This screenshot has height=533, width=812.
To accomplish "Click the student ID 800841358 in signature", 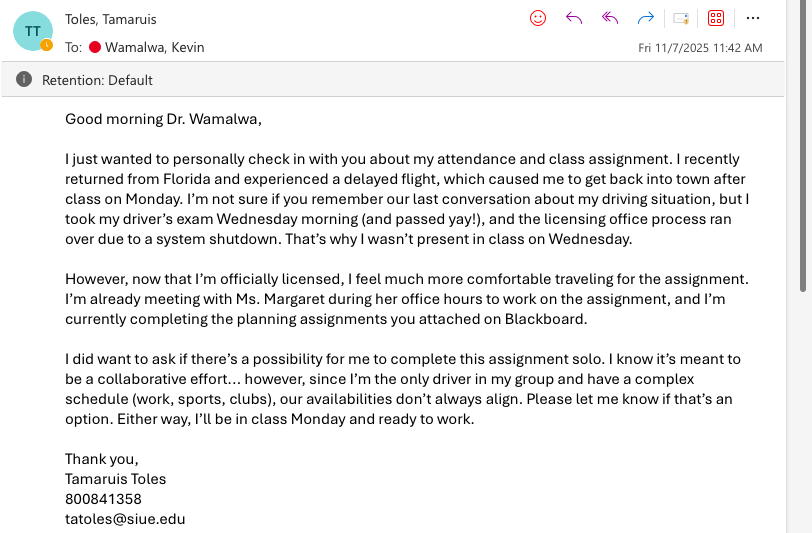I will (103, 499).
